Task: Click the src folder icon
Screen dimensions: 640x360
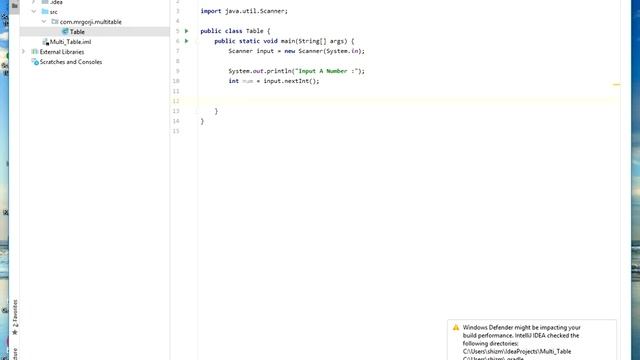Action: [x=45, y=12]
